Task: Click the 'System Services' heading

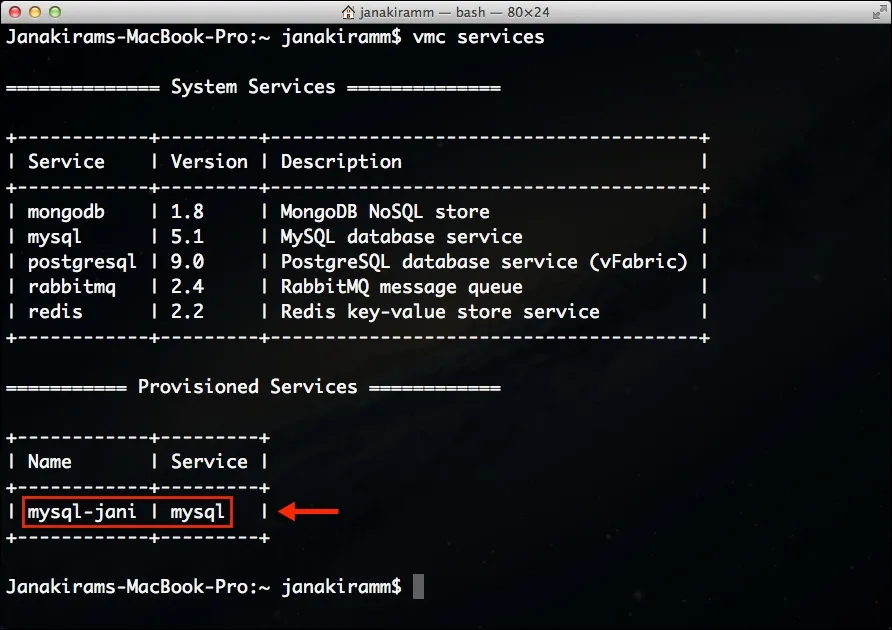Action: pos(253,87)
